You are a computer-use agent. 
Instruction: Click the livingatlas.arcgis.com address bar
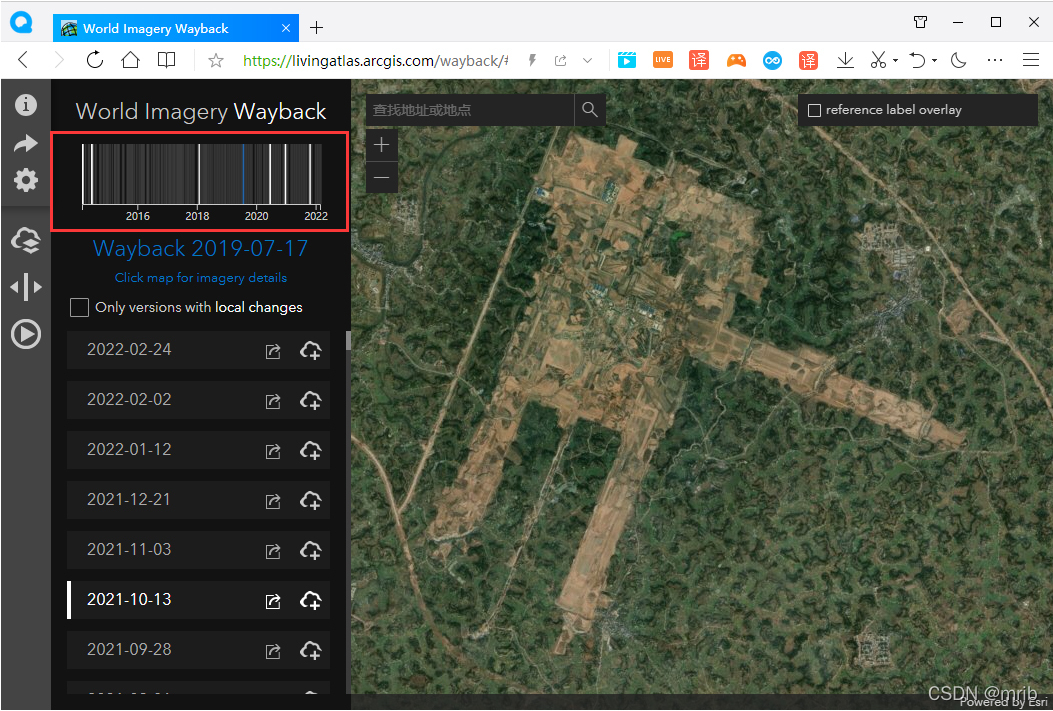pos(375,61)
